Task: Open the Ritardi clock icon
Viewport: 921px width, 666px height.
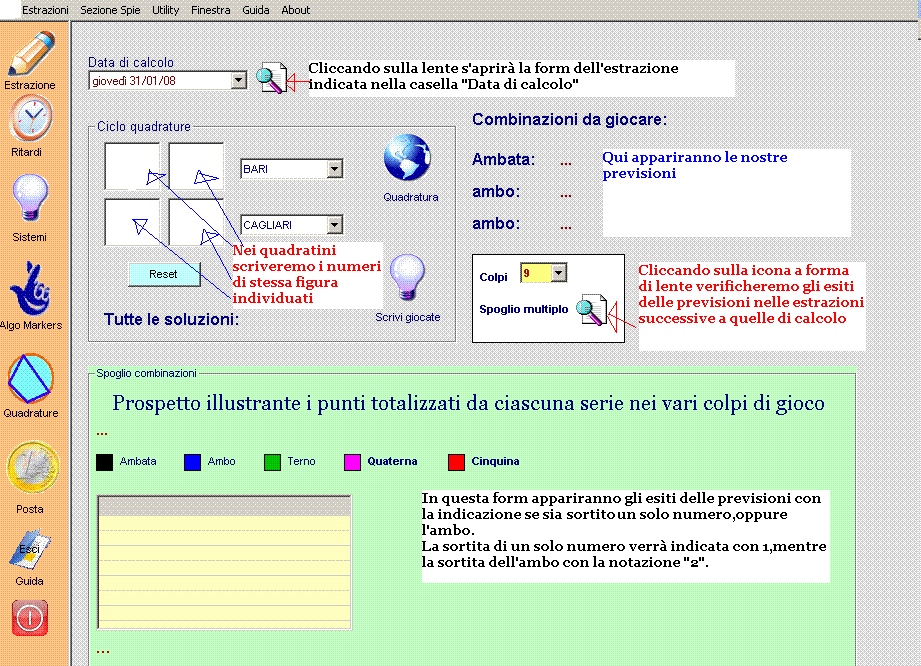Action: pyautogui.click(x=31, y=119)
